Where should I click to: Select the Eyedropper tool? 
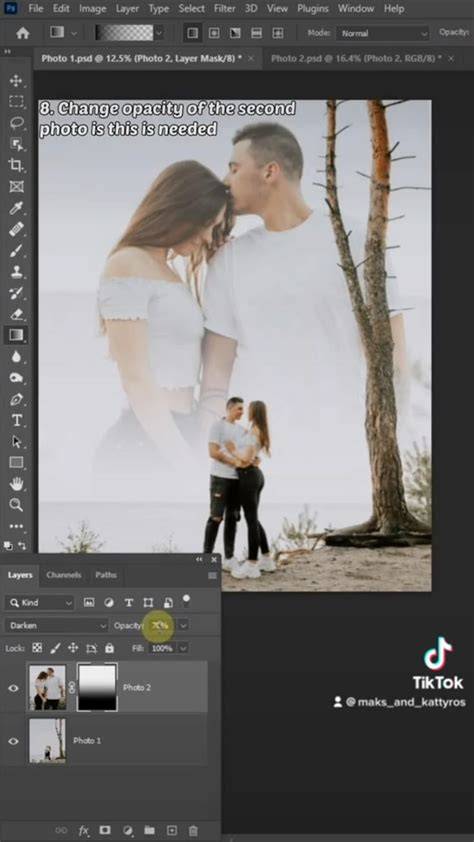point(16,208)
